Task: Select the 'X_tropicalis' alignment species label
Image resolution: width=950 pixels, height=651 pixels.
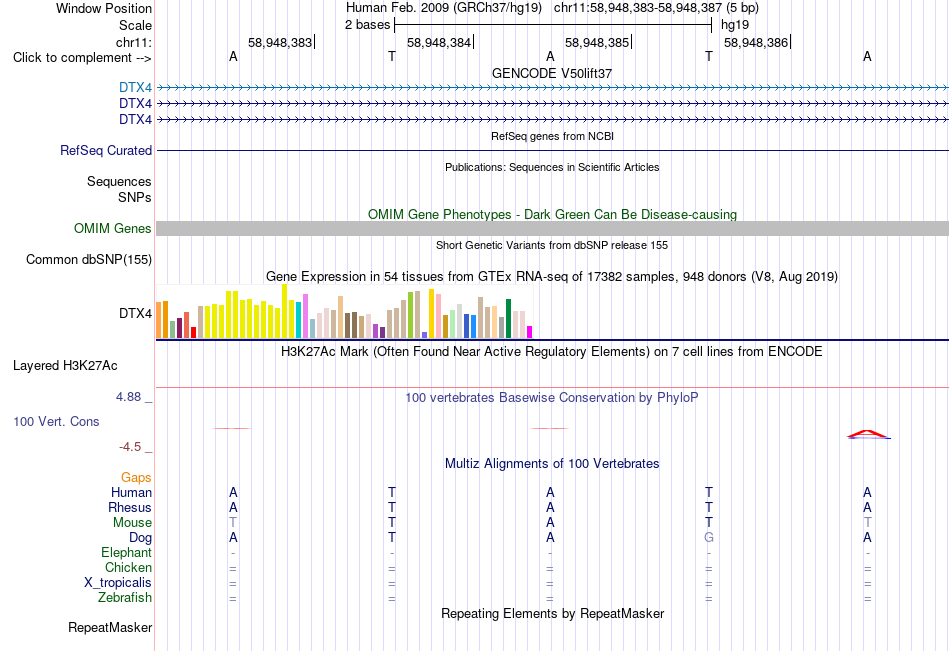Action: [118, 583]
